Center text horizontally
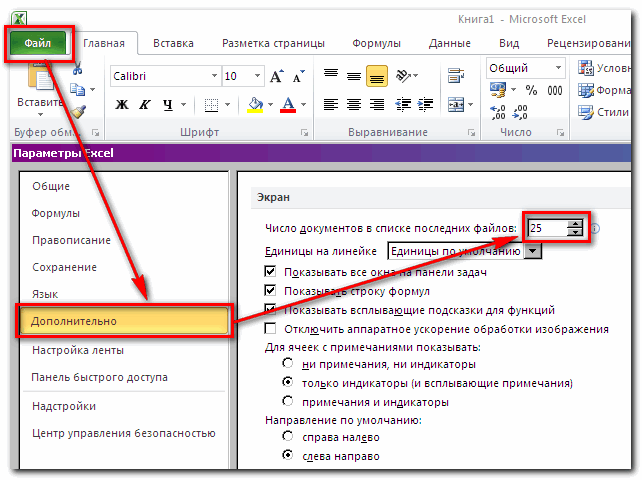642x480 pixels. click(x=354, y=105)
